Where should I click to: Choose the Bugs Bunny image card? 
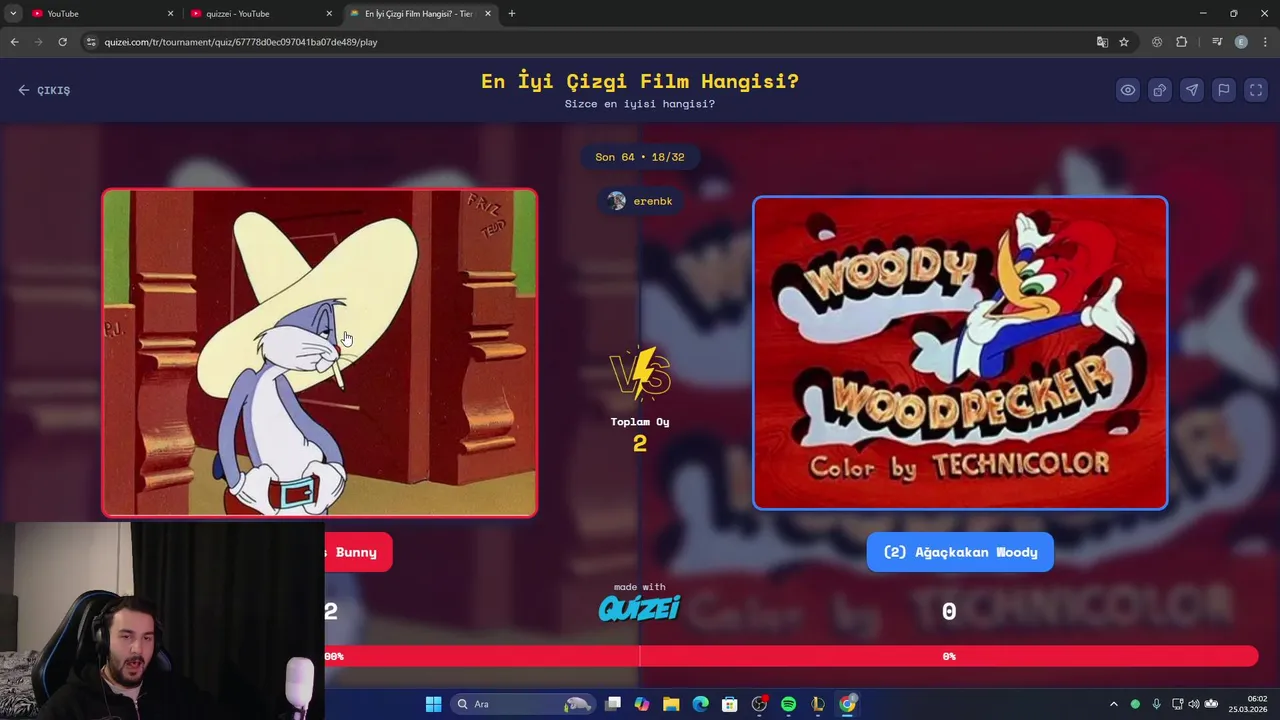[319, 353]
